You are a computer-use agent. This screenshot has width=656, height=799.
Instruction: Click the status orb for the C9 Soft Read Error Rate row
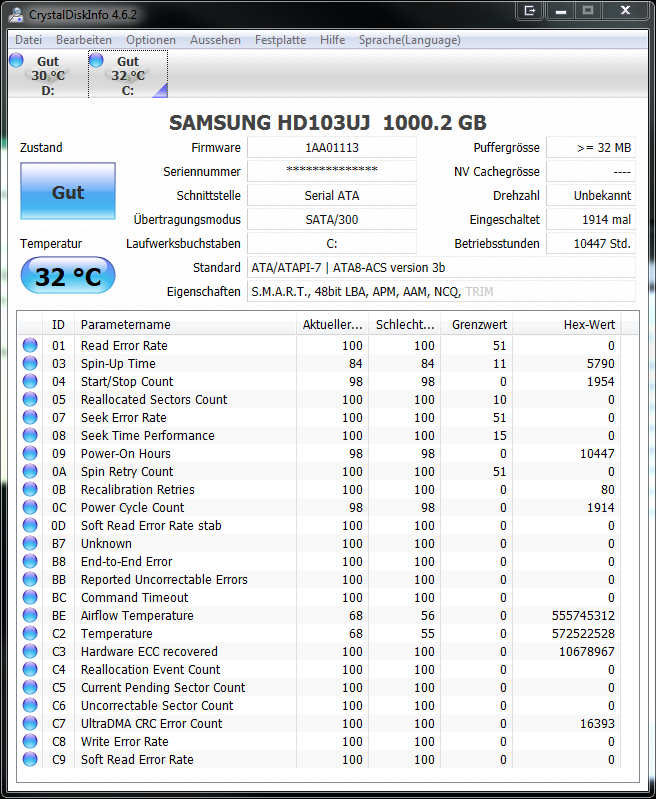pos(30,759)
